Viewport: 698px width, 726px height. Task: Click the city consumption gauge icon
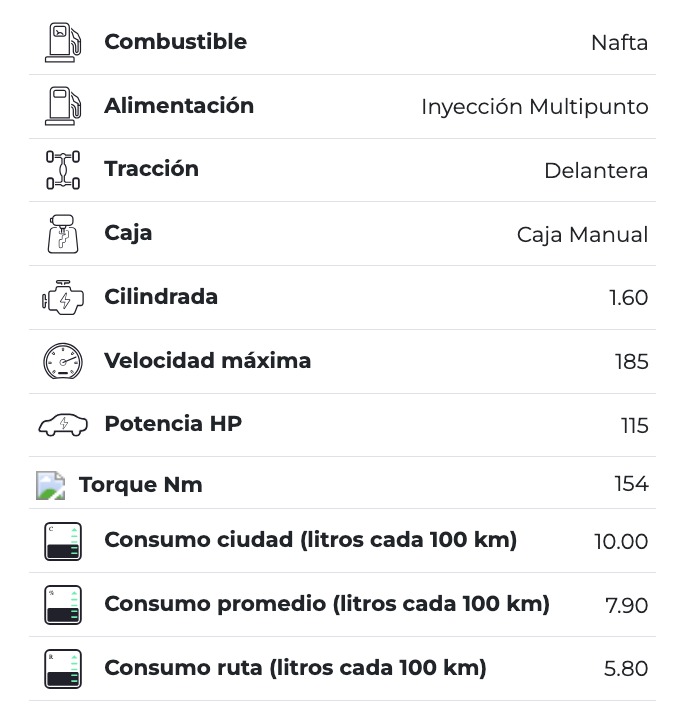[63, 541]
